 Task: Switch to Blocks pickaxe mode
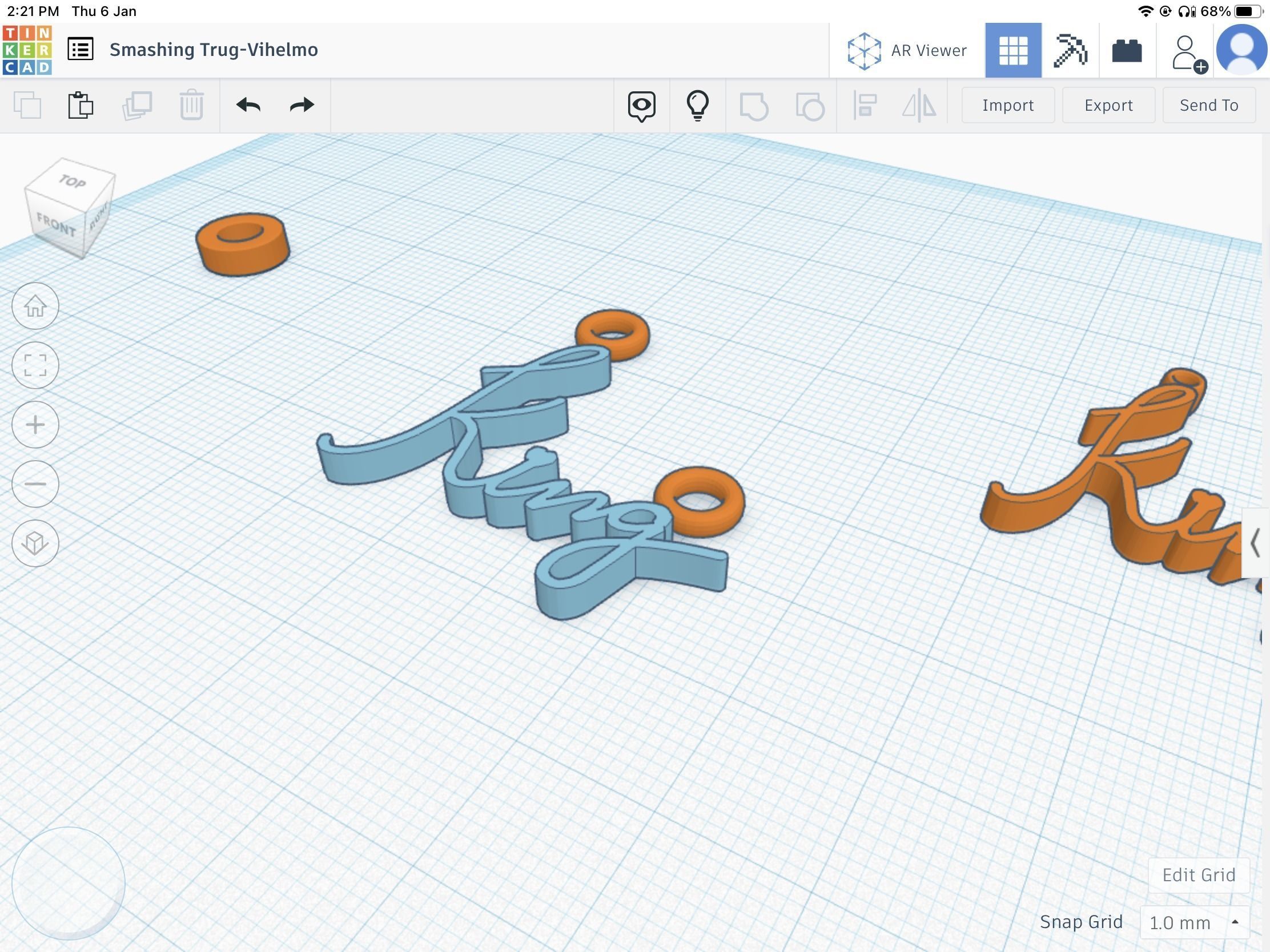coord(1070,50)
